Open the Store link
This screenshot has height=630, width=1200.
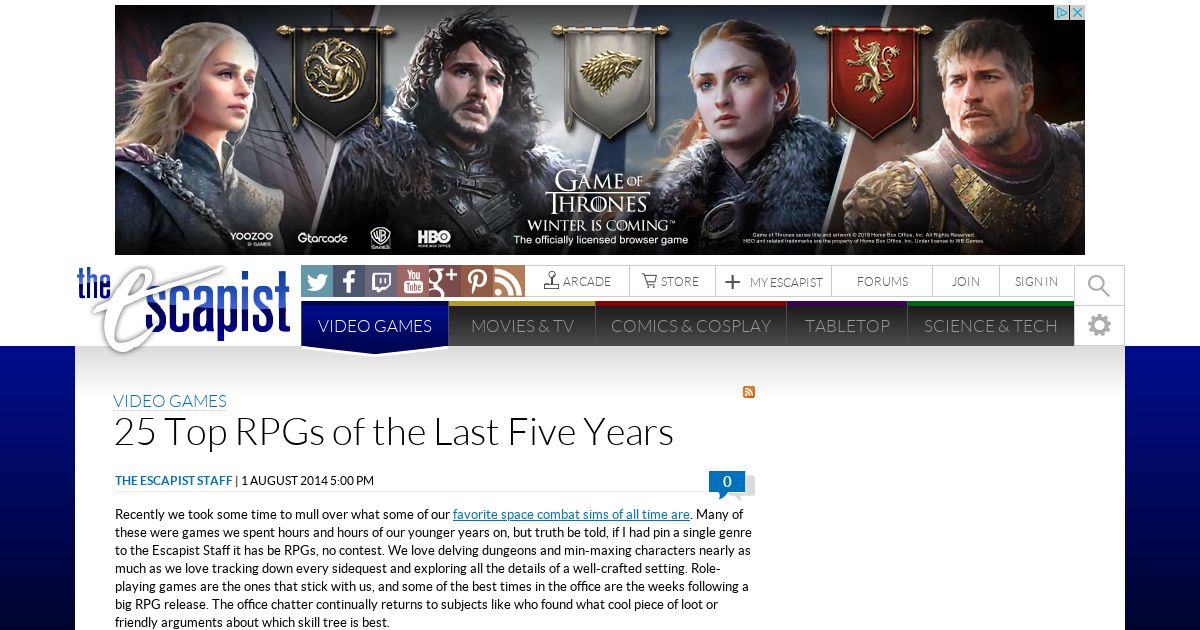point(672,281)
